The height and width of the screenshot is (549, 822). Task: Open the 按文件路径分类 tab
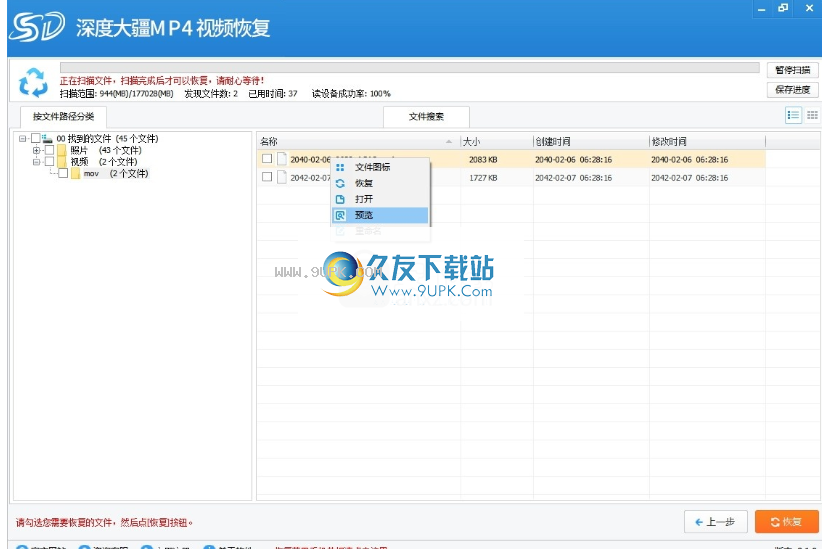pyautogui.click(x=63, y=116)
